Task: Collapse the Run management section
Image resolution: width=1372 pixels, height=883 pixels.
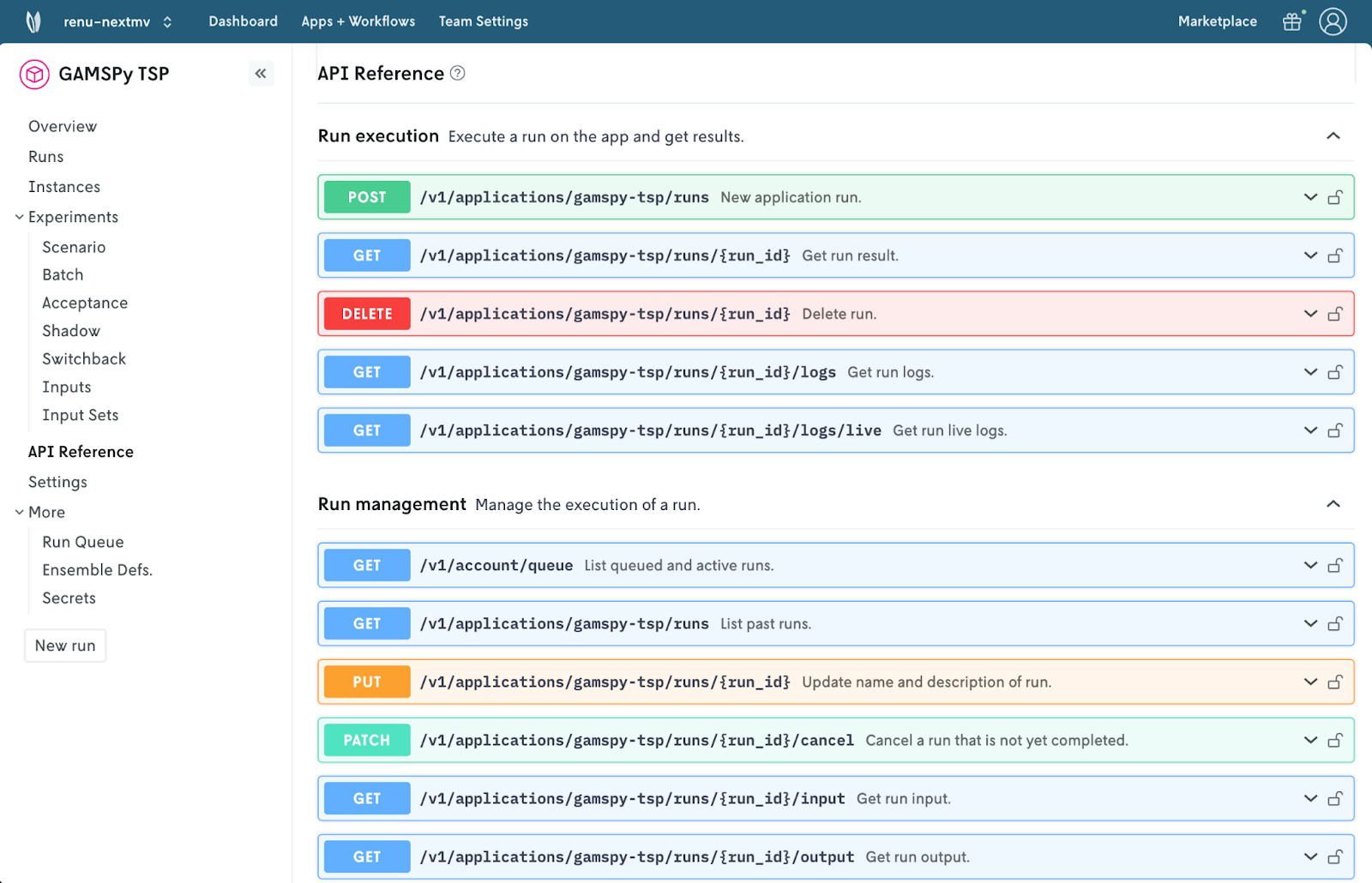Action: 1333,503
